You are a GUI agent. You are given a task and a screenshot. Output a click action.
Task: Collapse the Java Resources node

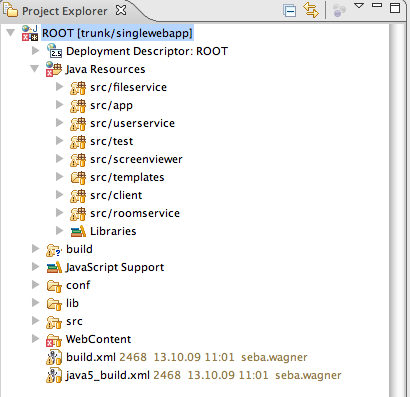[x=35, y=69]
